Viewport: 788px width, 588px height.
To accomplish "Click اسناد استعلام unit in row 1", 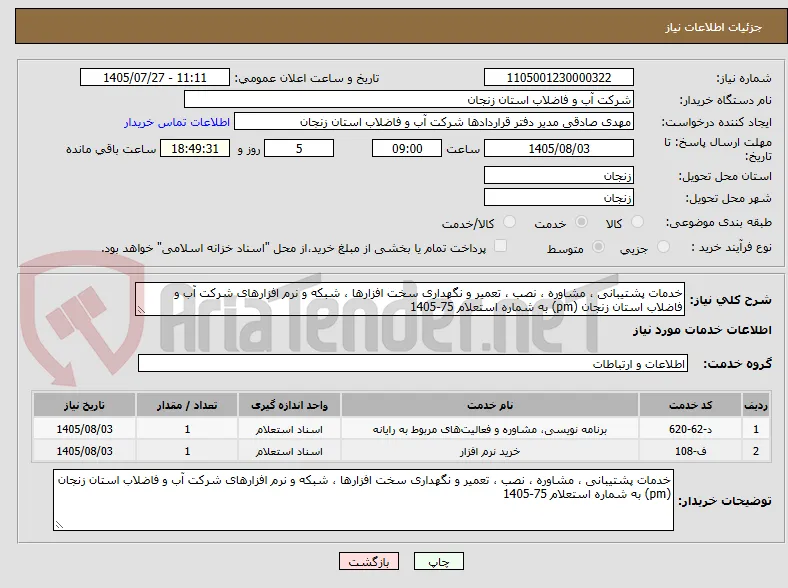I will (x=289, y=429).
